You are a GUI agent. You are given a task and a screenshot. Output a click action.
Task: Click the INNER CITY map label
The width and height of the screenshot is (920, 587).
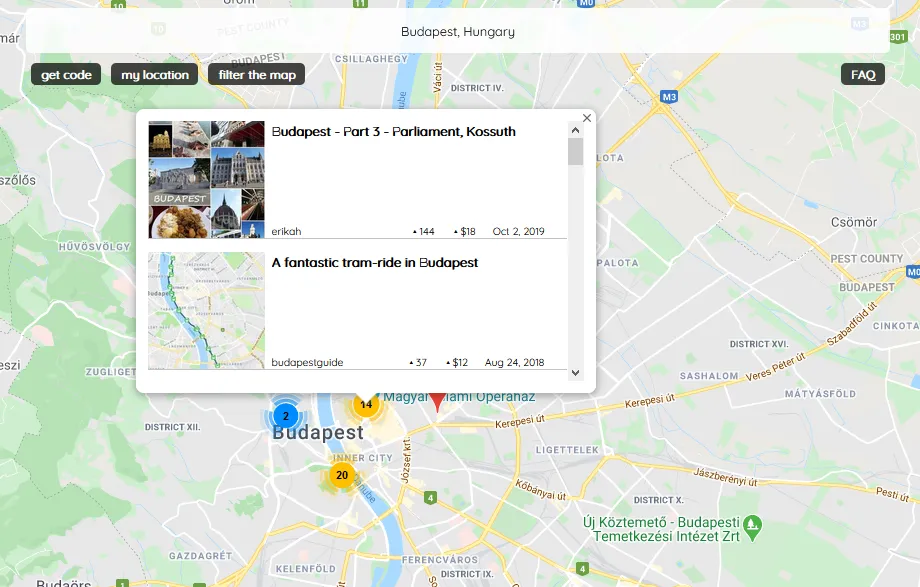363,458
